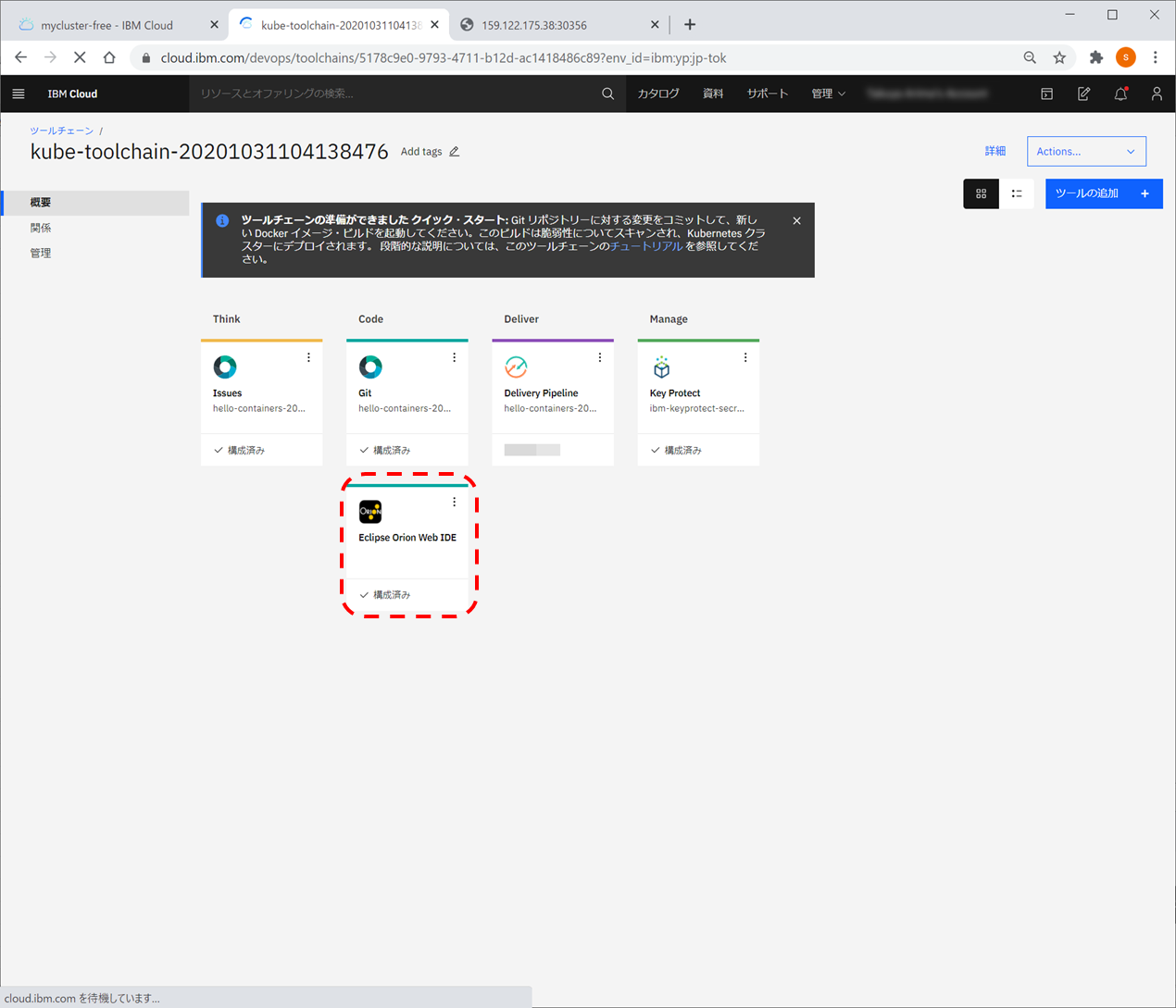
Task: Open the Issues tool icon
Action: [x=225, y=367]
